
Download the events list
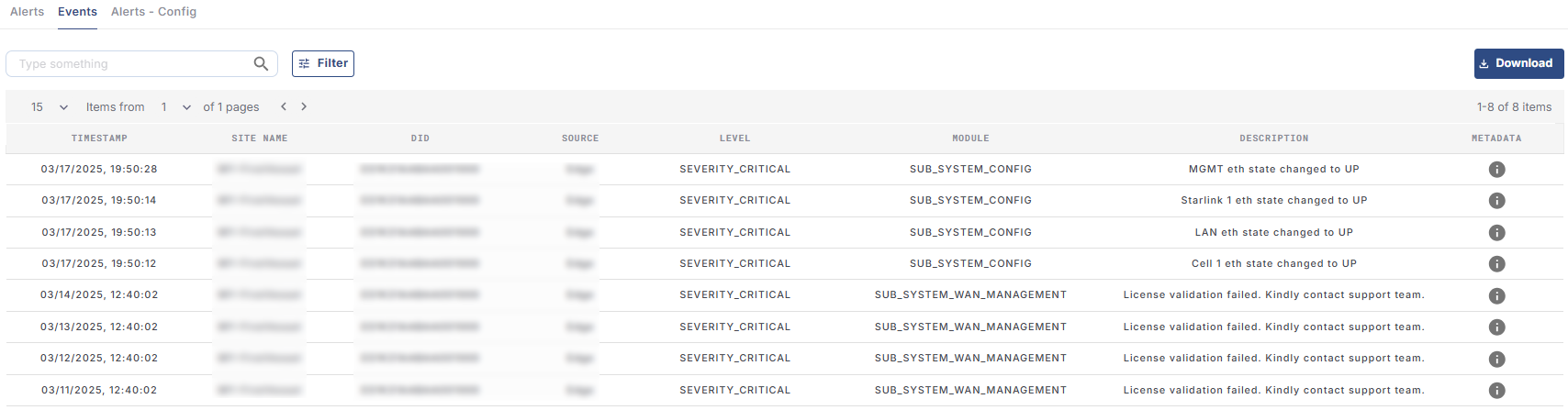pyautogui.click(x=1518, y=63)
